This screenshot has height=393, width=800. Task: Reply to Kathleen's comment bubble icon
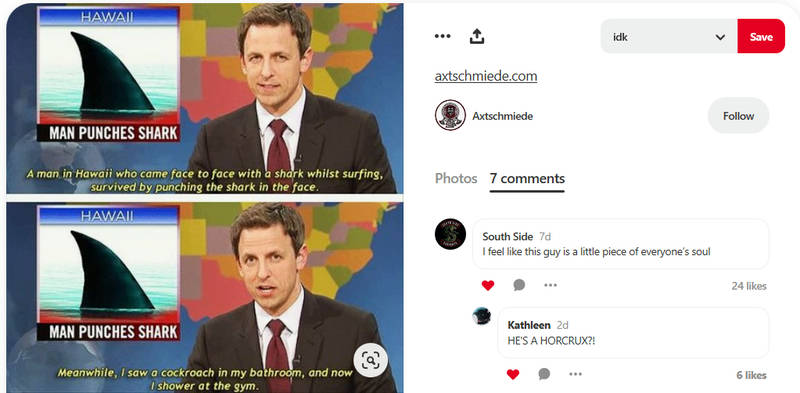click(x=544, y=375)
